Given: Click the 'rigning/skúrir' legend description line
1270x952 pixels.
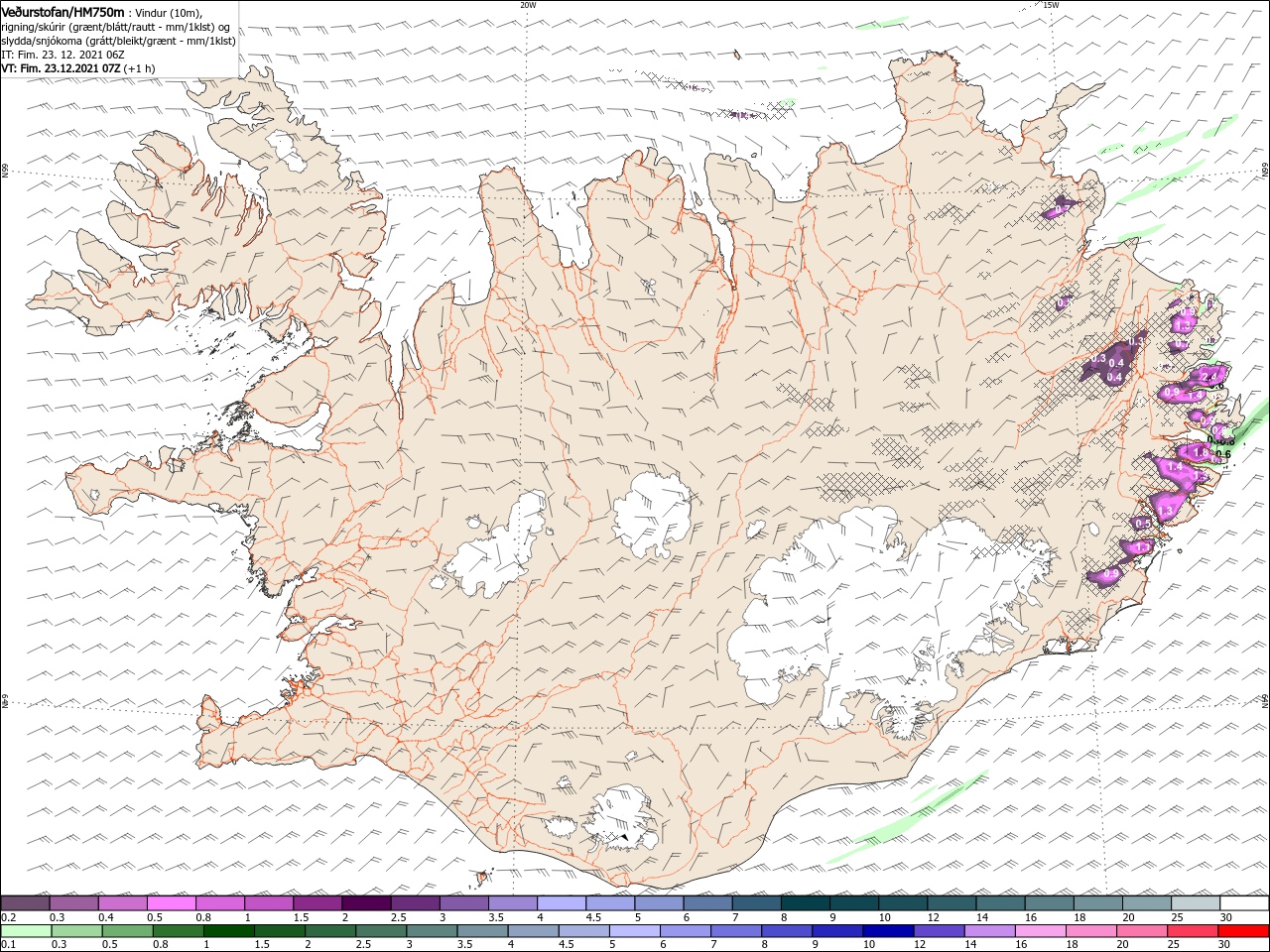Looking at the screenshot, I should click(117, 27).
